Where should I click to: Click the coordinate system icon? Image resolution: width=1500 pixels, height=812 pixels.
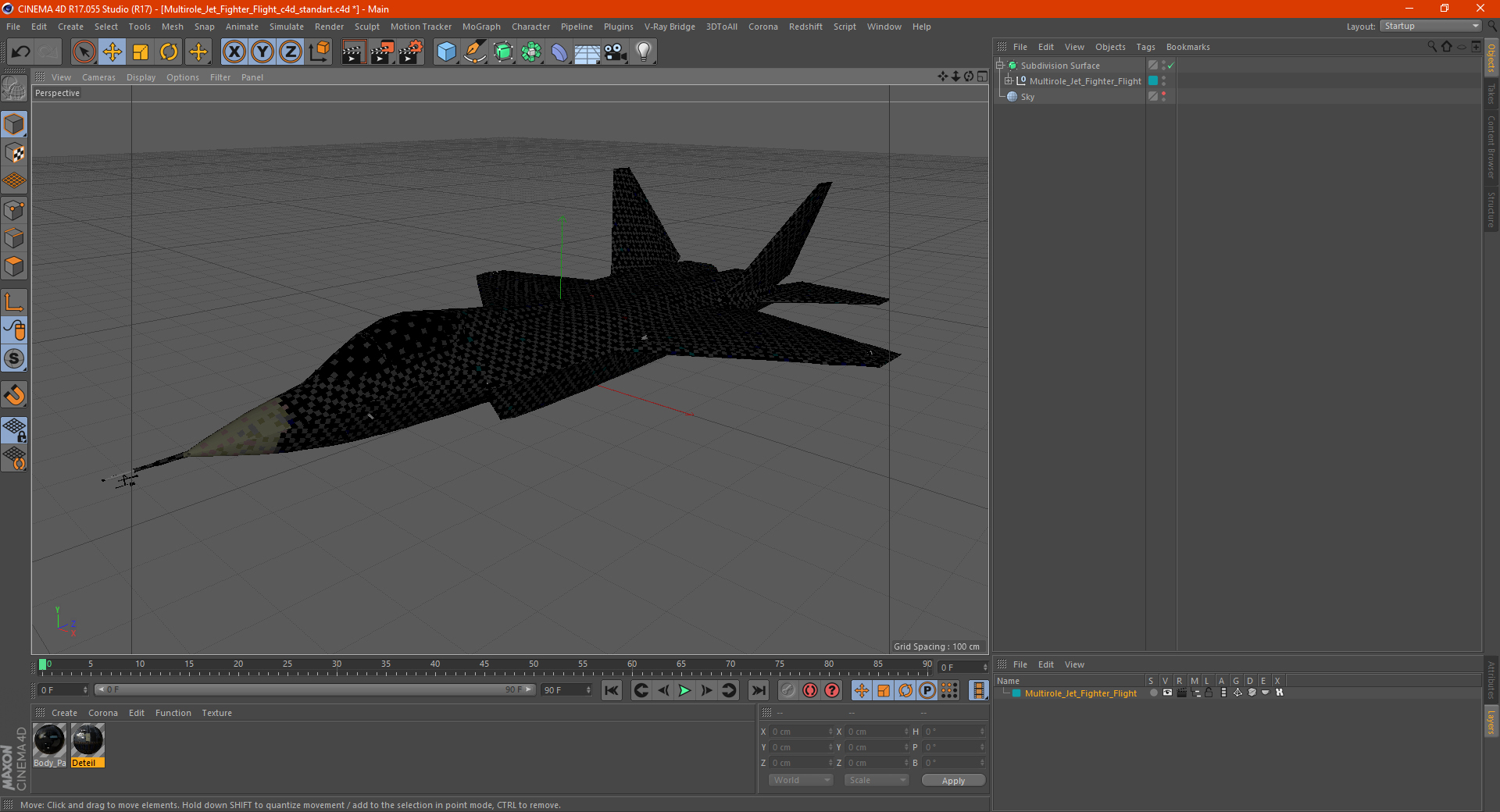tap(320, 52)
